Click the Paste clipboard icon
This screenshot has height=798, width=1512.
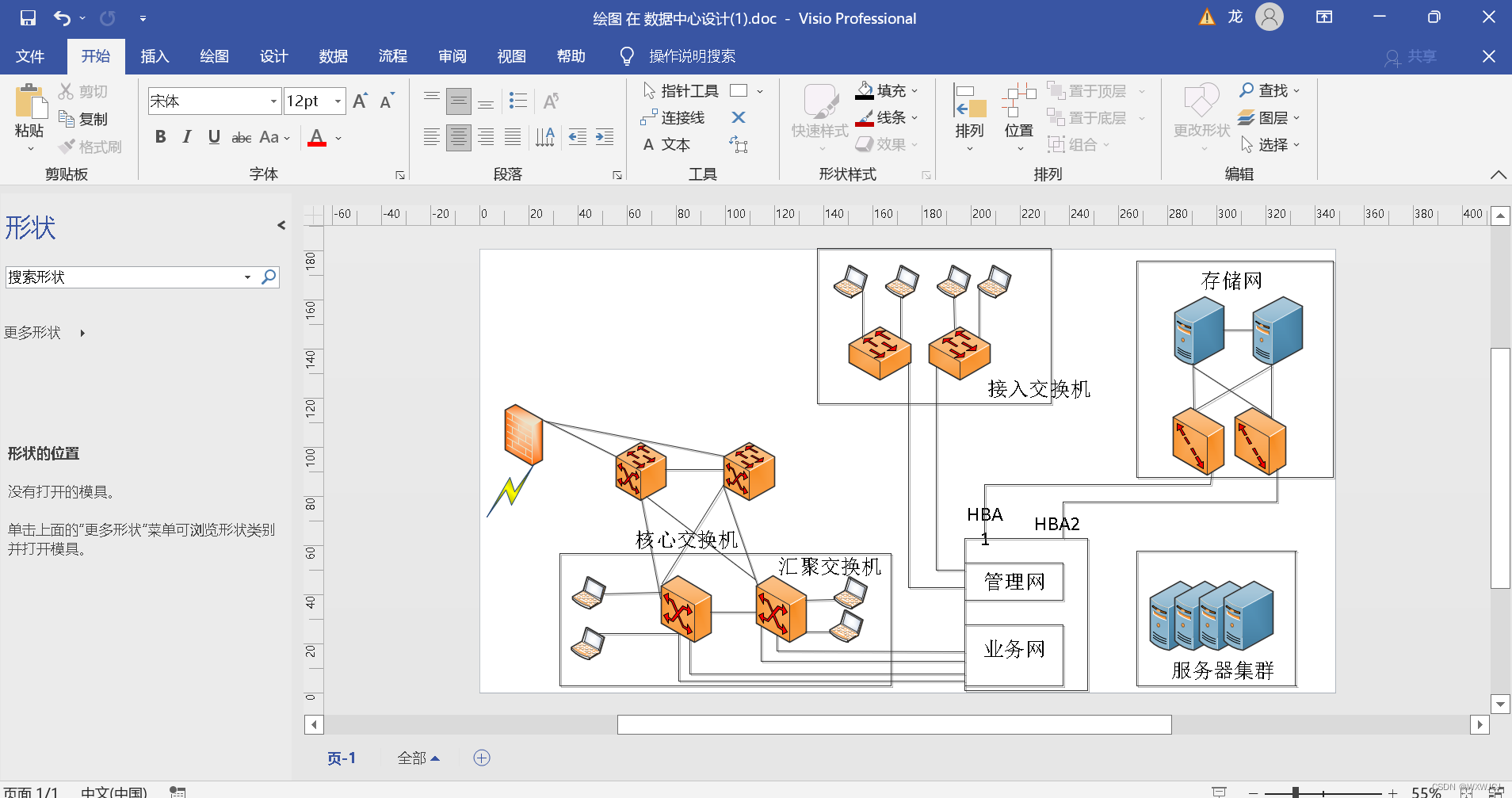(30, 103)
